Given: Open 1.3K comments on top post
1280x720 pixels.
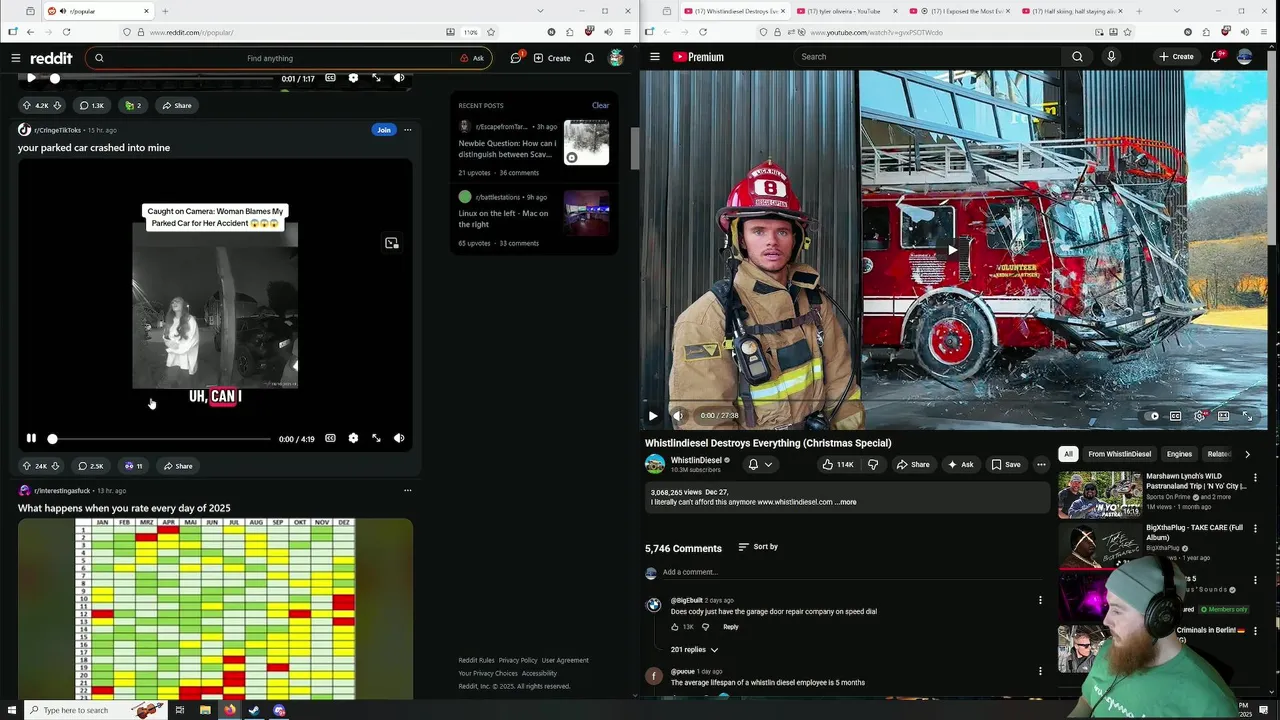Looking at the screenshot, I should coord(91,105).
